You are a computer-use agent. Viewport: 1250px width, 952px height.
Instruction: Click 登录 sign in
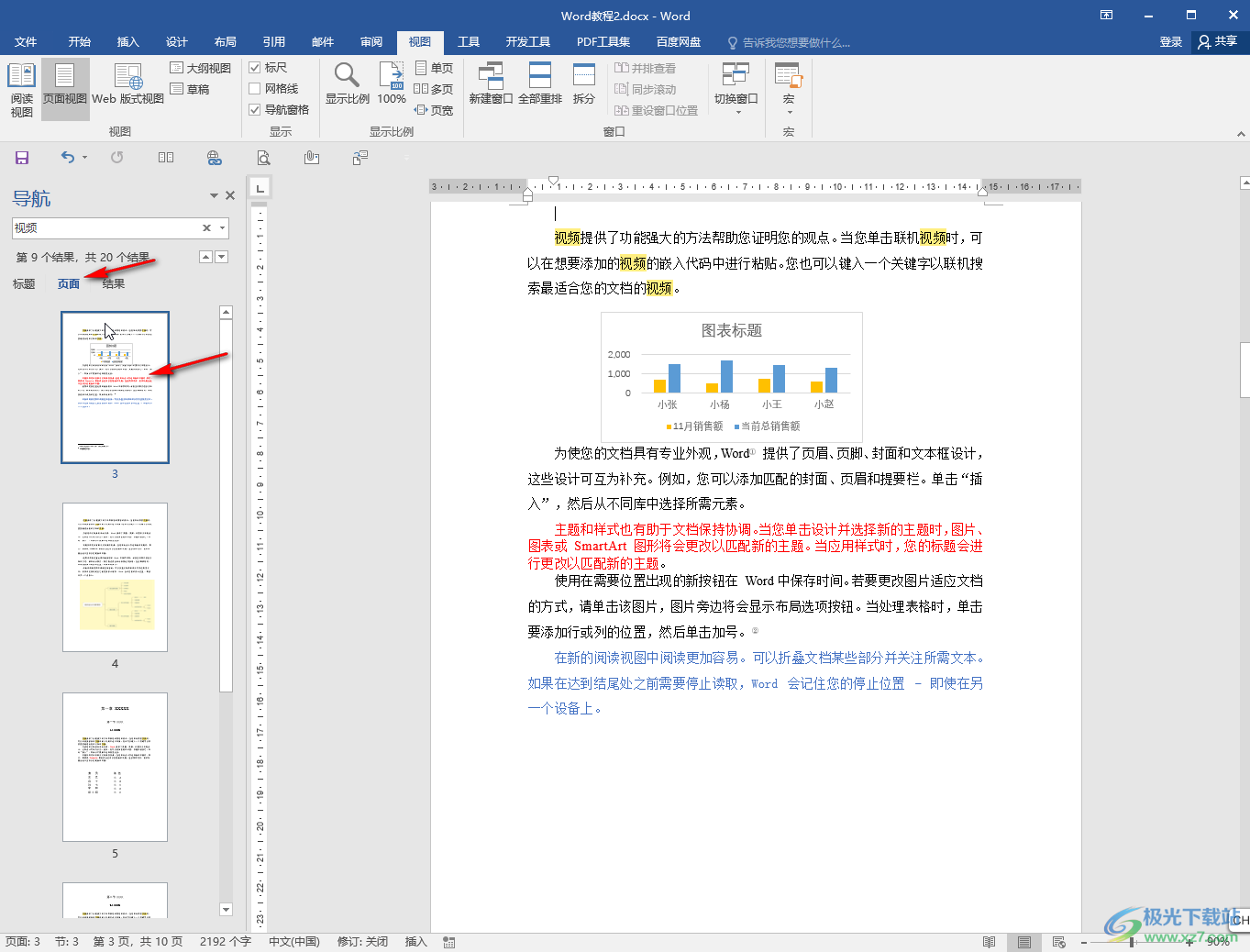pos(1171,42)
